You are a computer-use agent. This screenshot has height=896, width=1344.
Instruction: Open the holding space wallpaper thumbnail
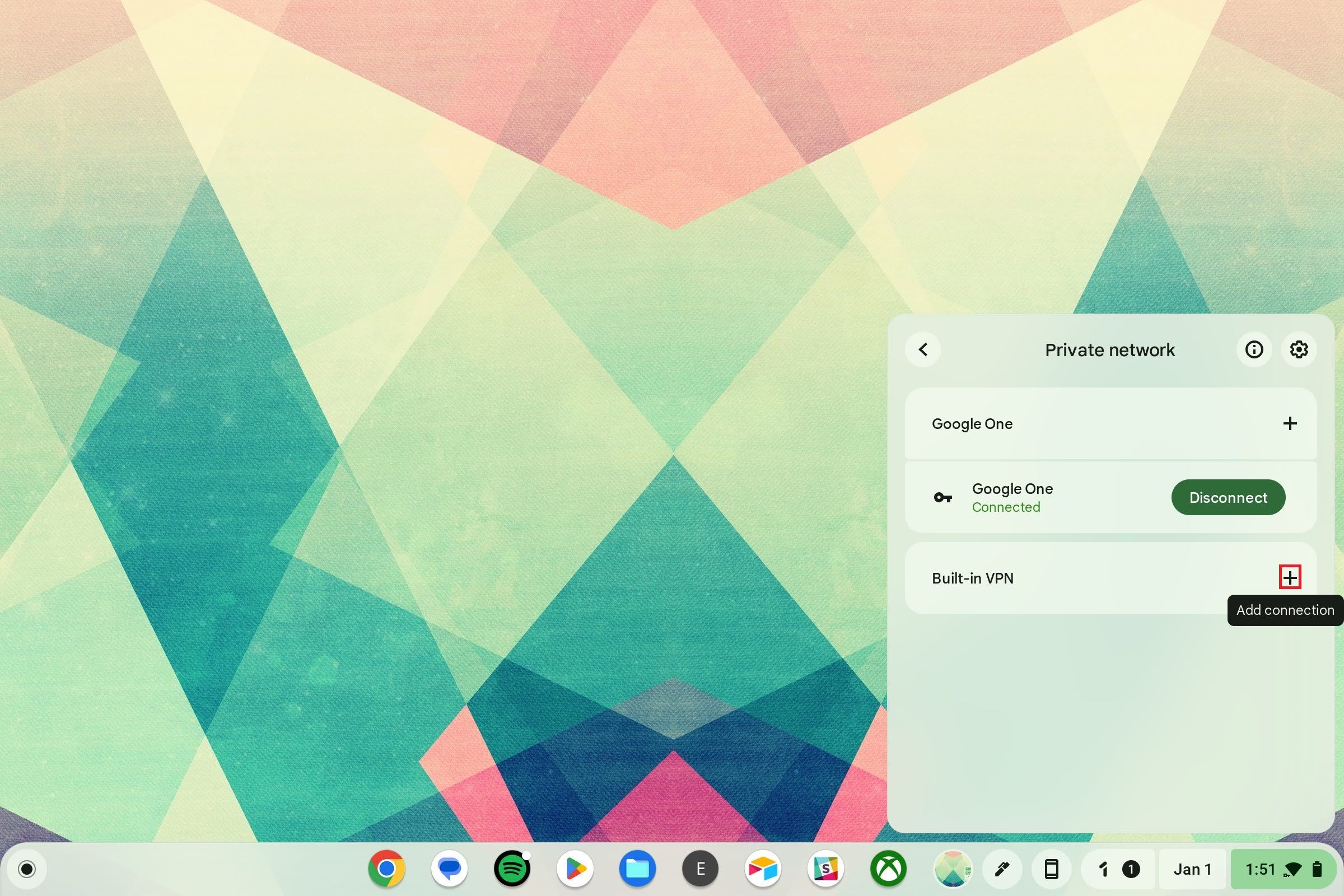point(953,869)
